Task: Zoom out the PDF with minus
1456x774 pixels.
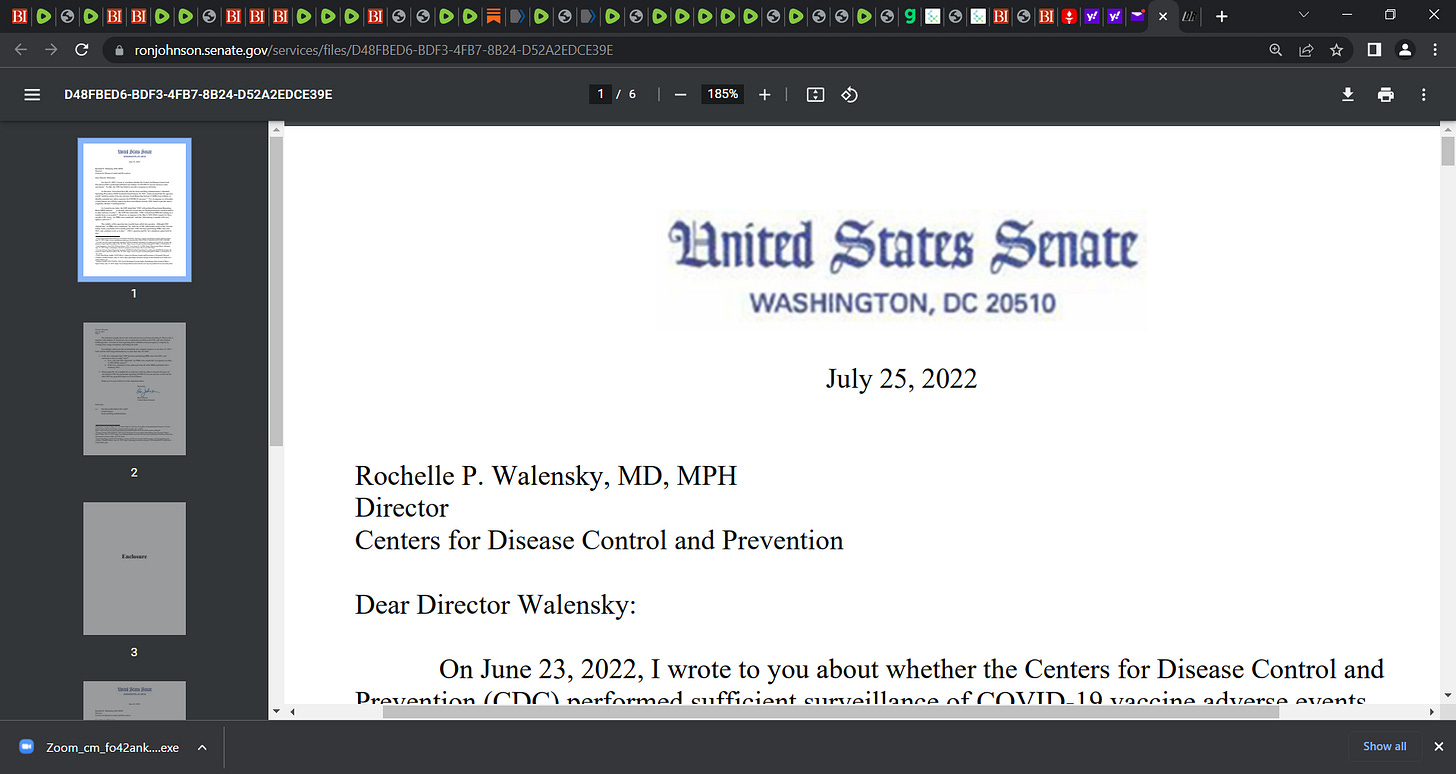Action: (680, 94)
